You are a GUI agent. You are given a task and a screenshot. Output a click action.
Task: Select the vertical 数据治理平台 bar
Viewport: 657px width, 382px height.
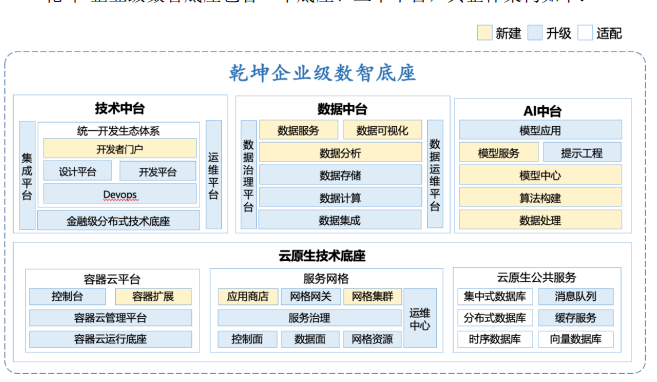tap(248, 175)
